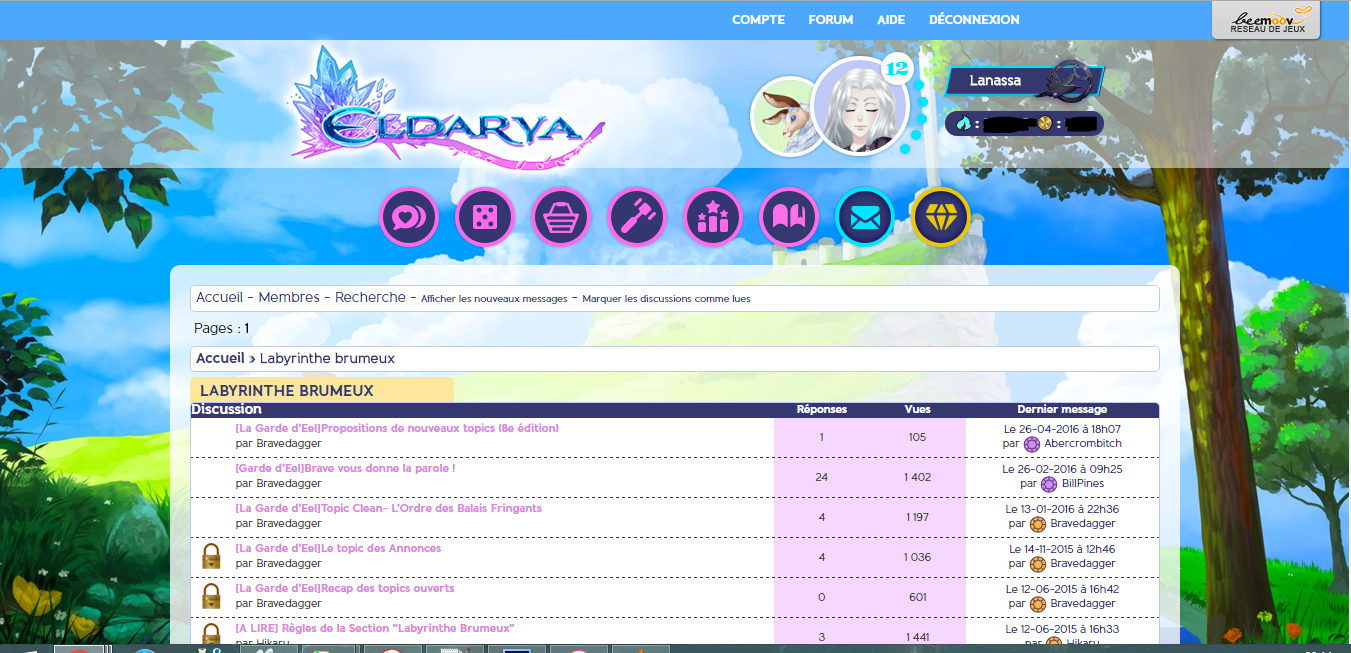
Task: Click DÉCONNEXION to log out
Action: click(974, 20)
